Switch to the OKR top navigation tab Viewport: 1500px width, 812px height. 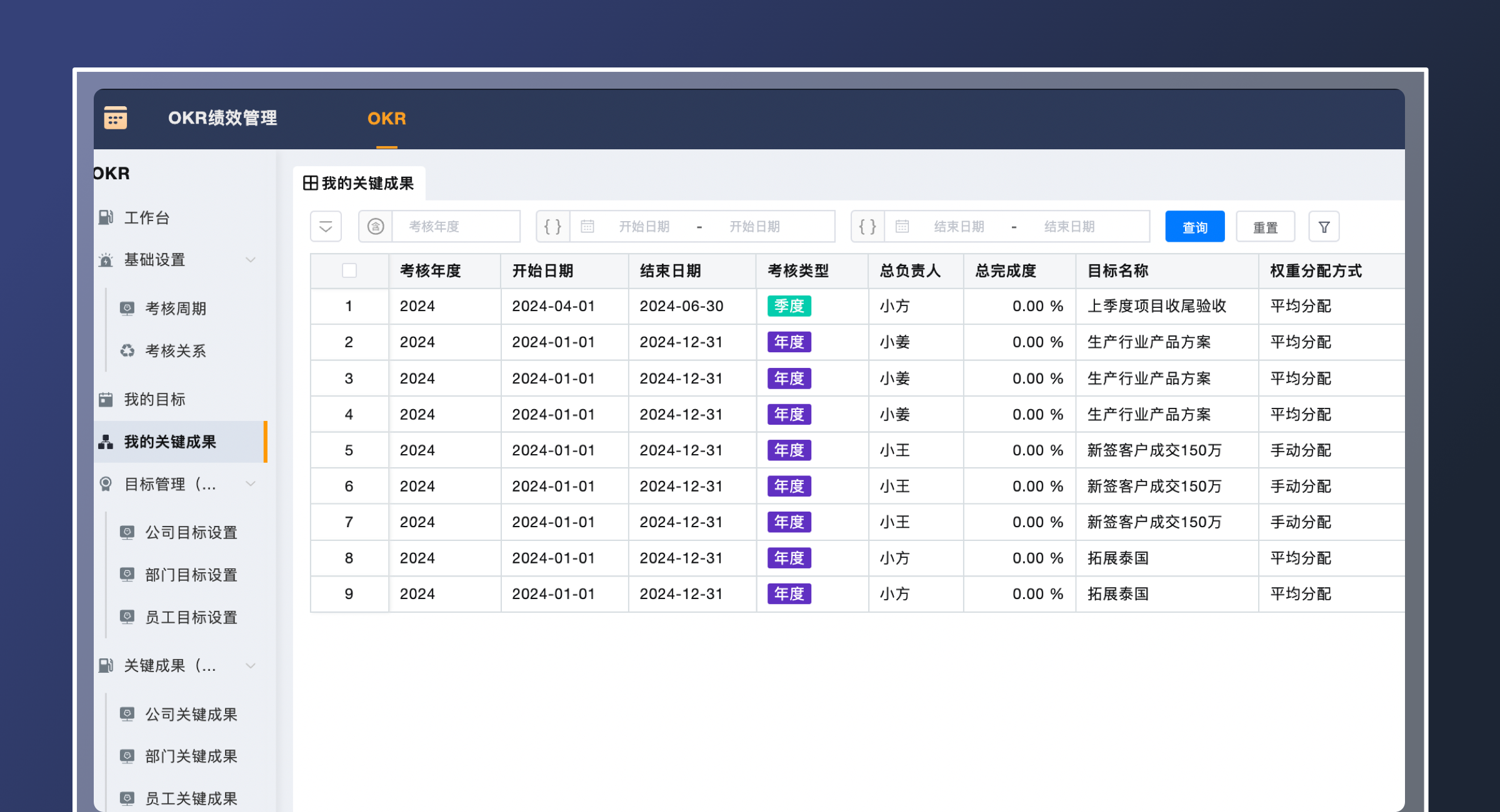386,118
